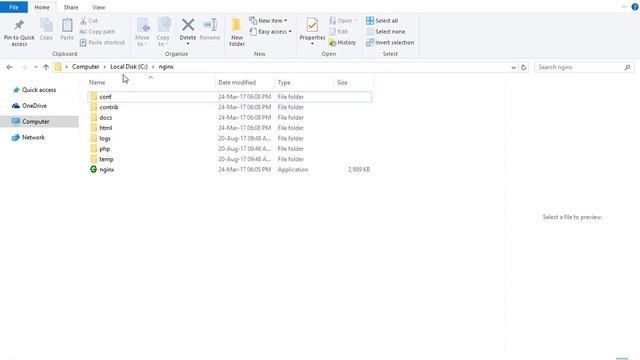640x360 pixels.
Task: Select the logs folder
Action: tap(230, 138)
